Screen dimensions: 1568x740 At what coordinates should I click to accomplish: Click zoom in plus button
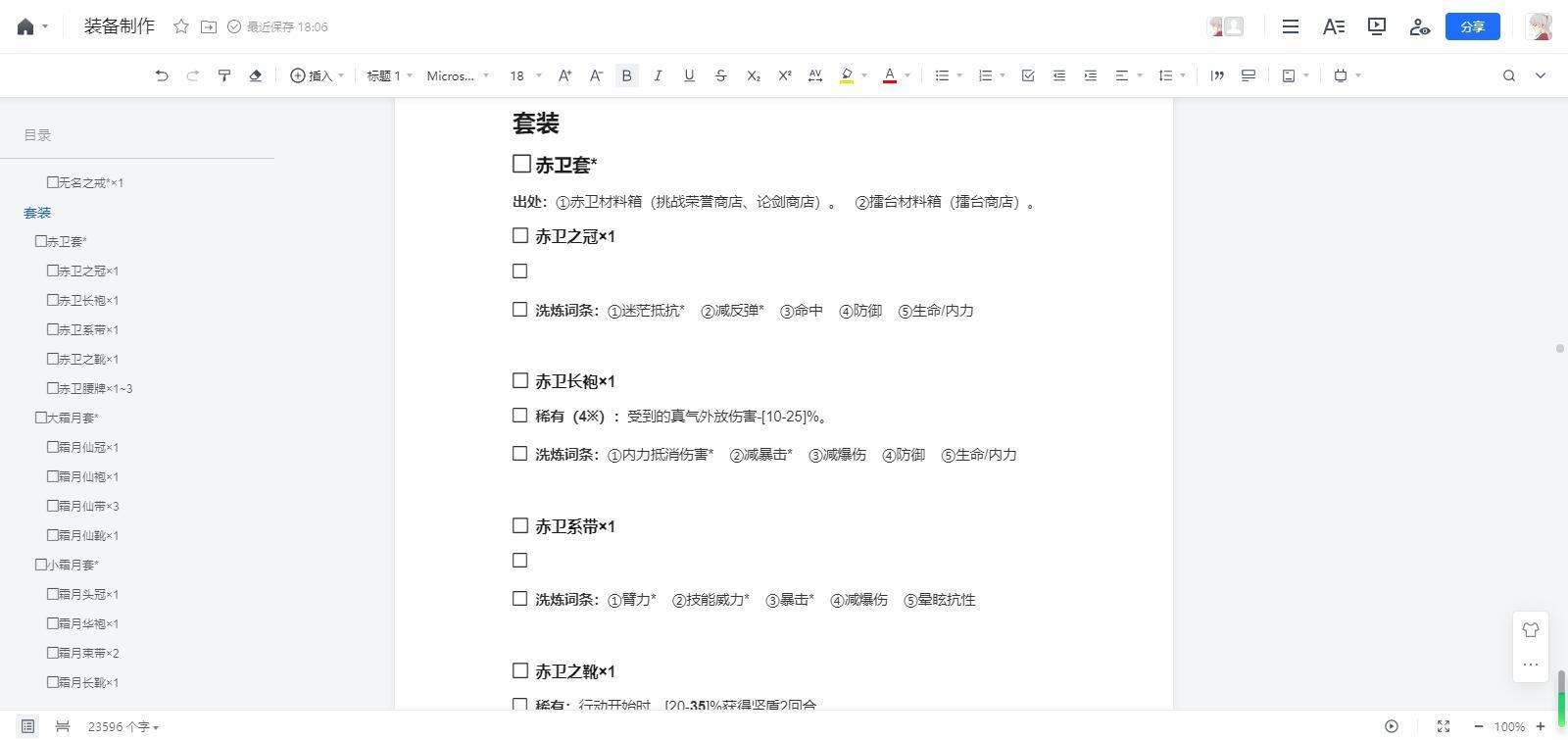pos(1541,726)
